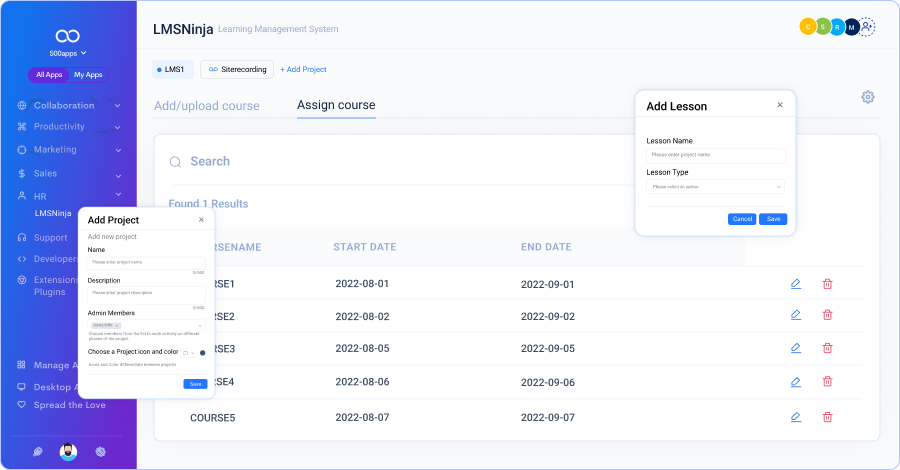Click the edit pencil icon for COURSE1
The height and width of the screenshot is (470, 900).
795,284
